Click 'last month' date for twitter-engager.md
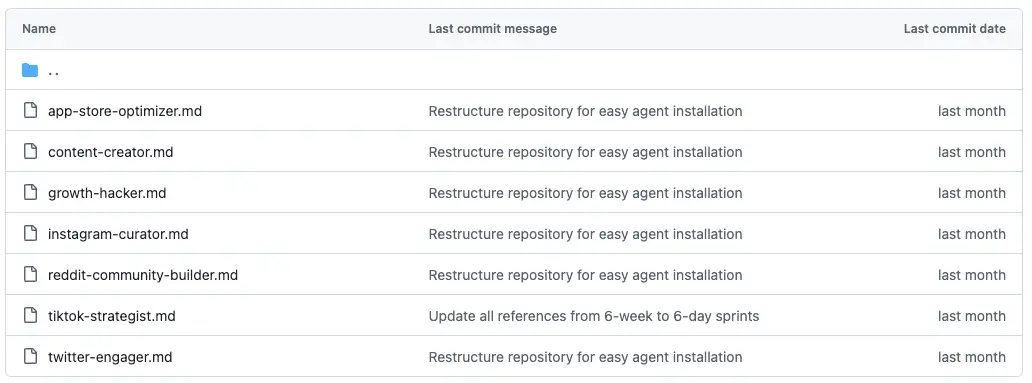The height and width of the screenshot is (383, 1032). pos(971,357)
